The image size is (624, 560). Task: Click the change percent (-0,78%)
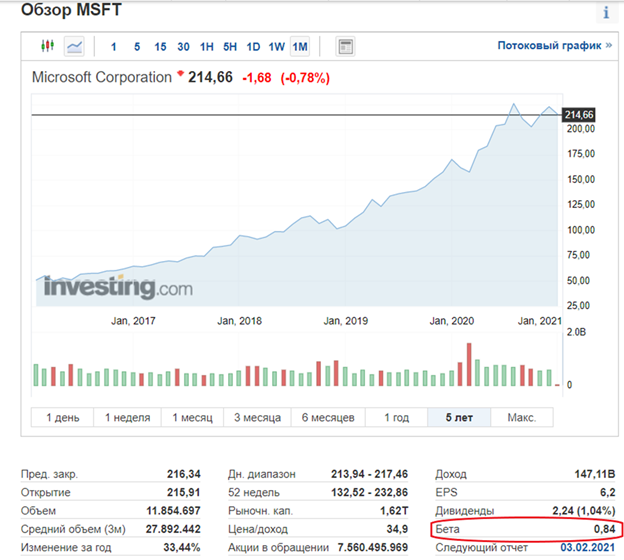point(305,78)
